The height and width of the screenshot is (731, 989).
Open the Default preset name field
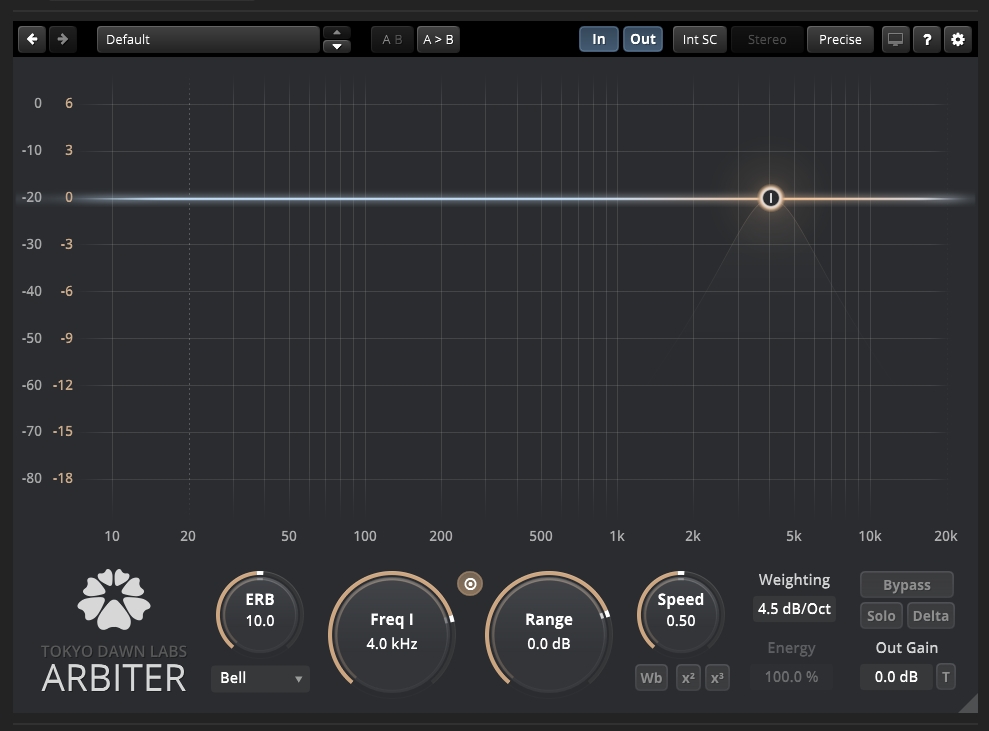point(208,39)
